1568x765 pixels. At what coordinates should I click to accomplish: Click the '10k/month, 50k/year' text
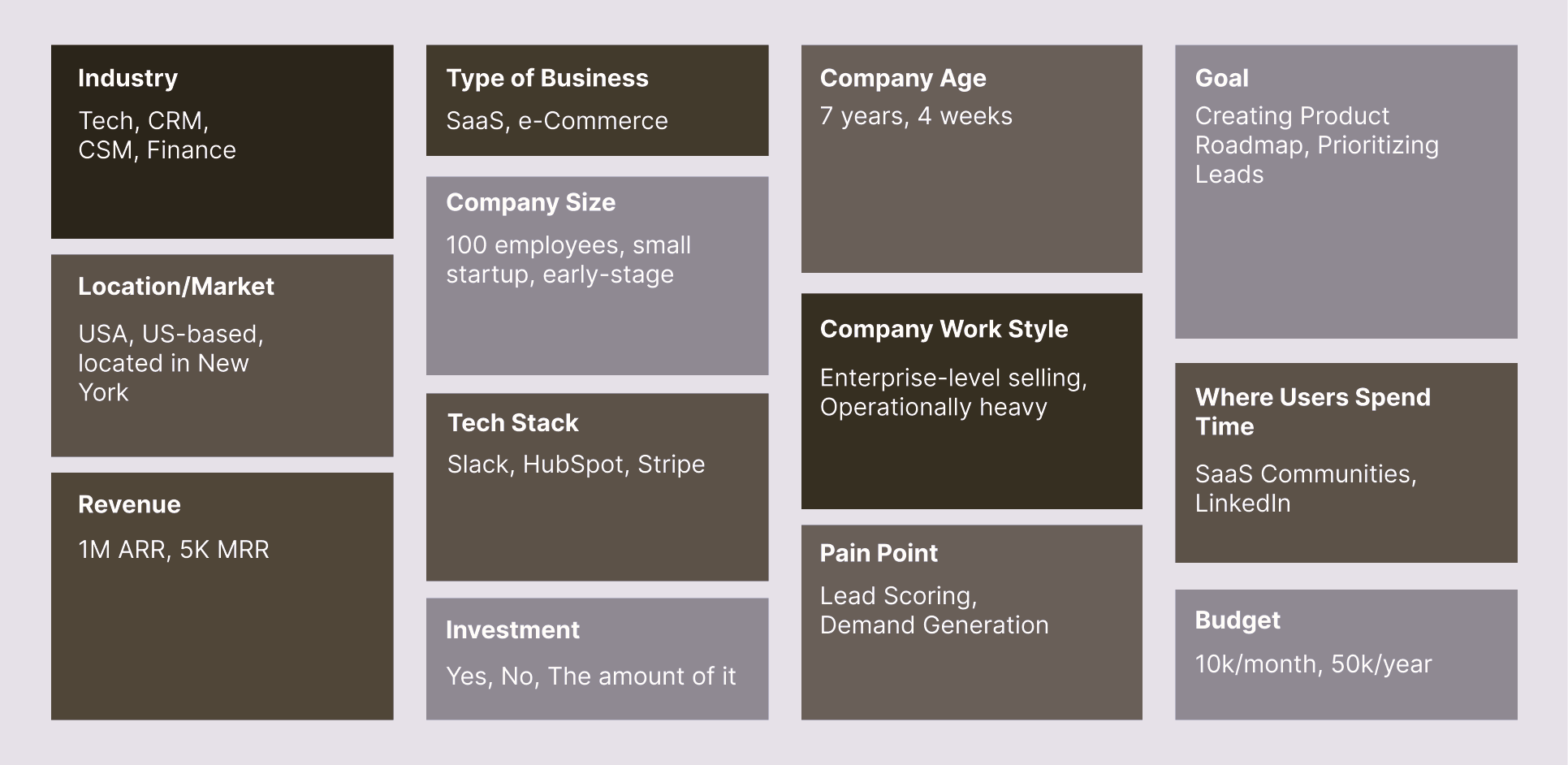1313,664
